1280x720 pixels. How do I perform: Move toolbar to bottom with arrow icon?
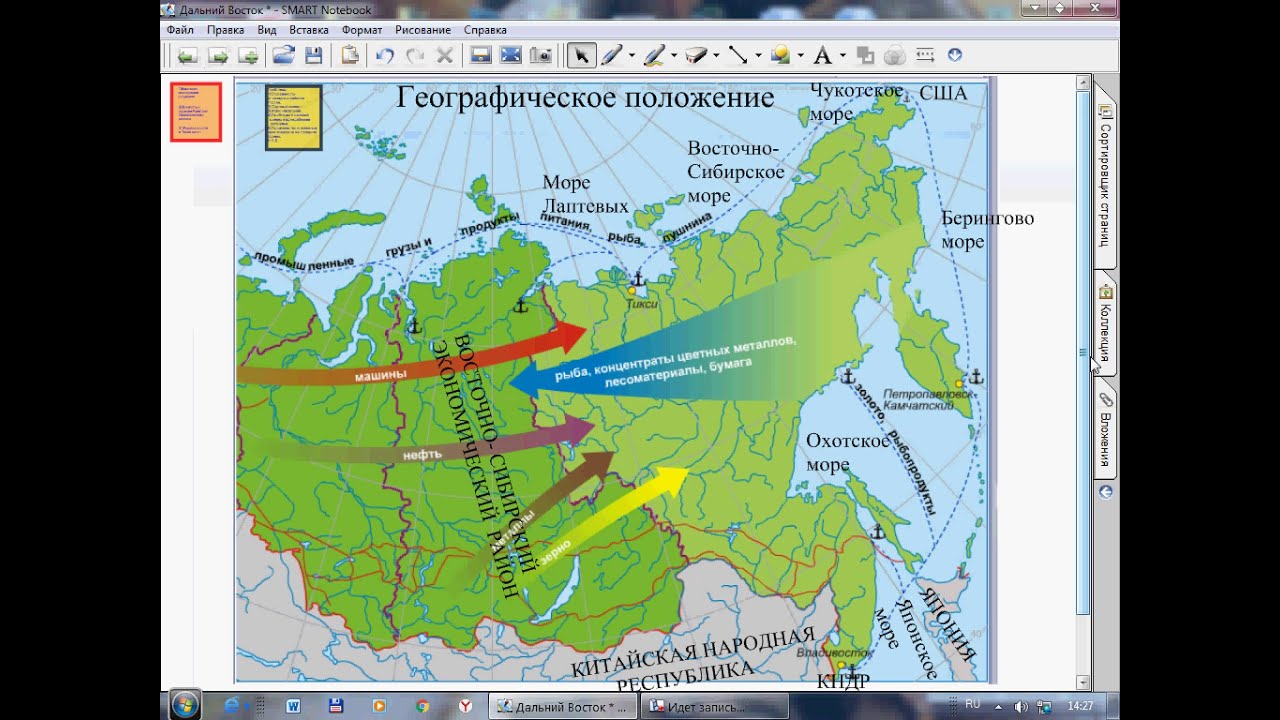tap(955, 55)
